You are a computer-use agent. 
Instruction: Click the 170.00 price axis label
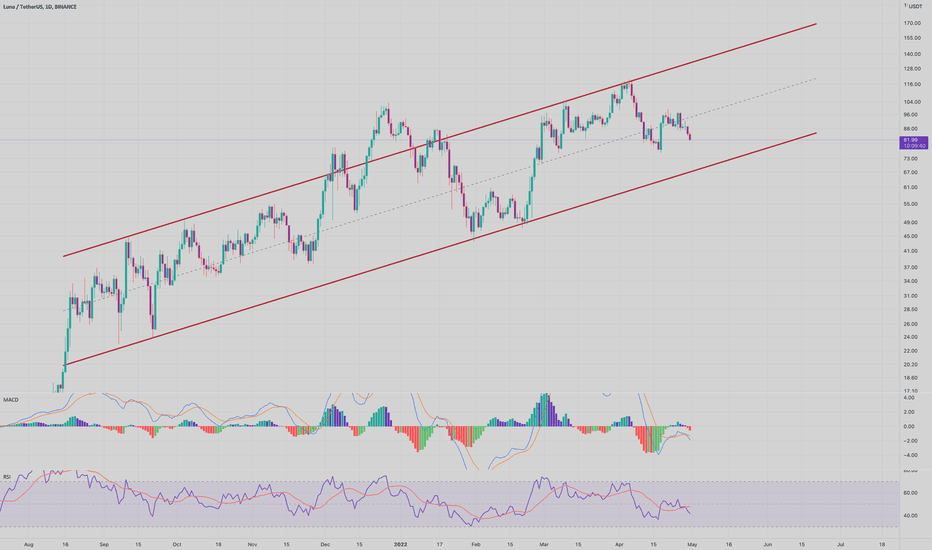[x=912, y=24]
